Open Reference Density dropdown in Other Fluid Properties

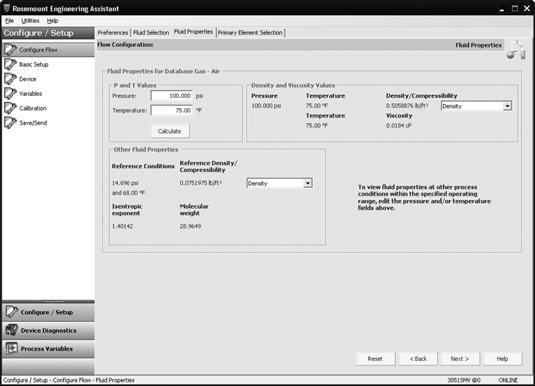[x=279, y=183]
